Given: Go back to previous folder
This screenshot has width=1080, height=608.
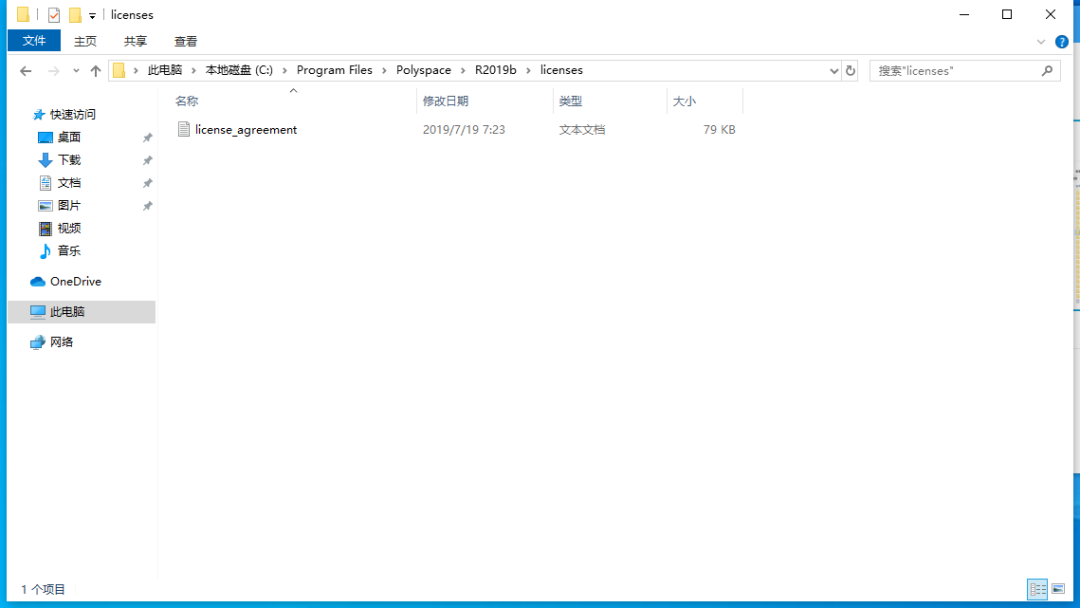Looking at the screenshot, I should [x=25, y=70].
